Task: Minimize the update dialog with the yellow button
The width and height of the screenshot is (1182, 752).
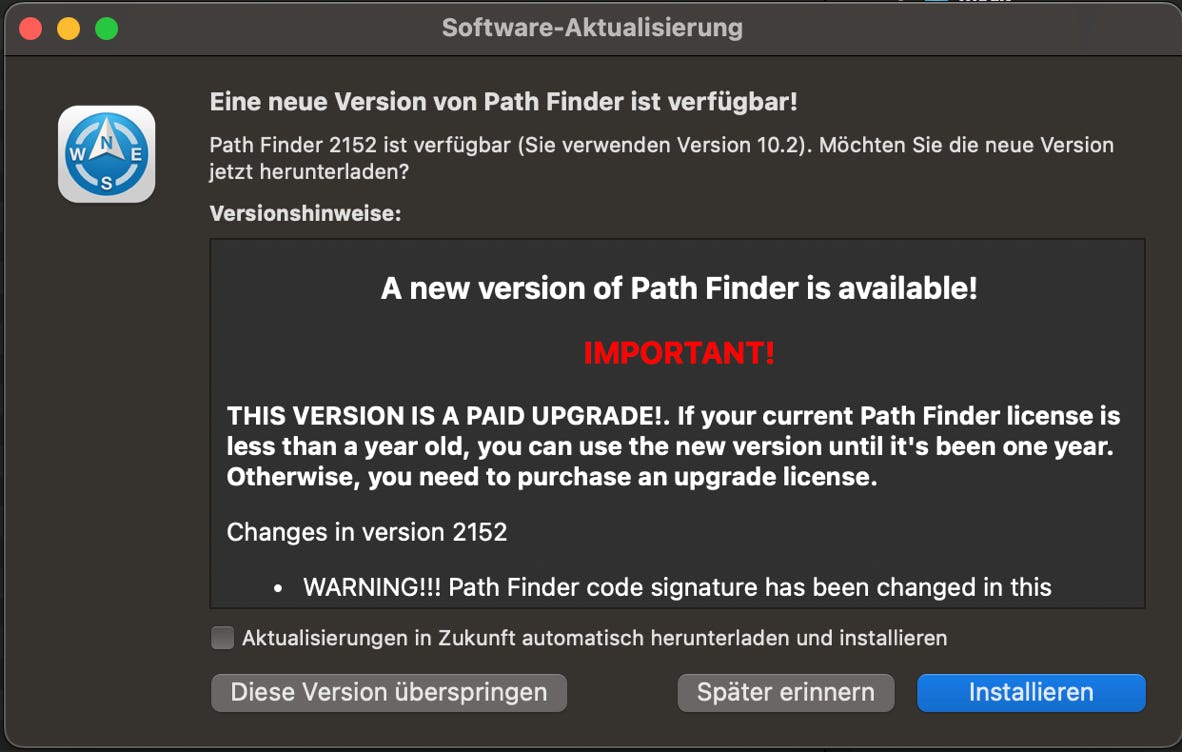Action: [x=68, y=29]
